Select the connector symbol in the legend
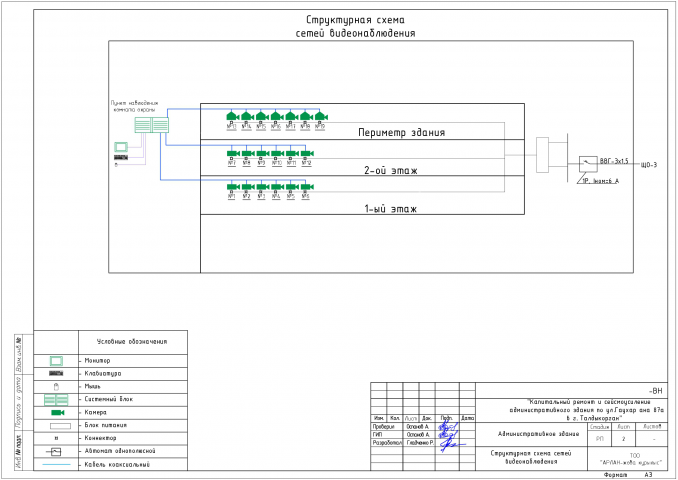The image size is (678, 480). 56,438
